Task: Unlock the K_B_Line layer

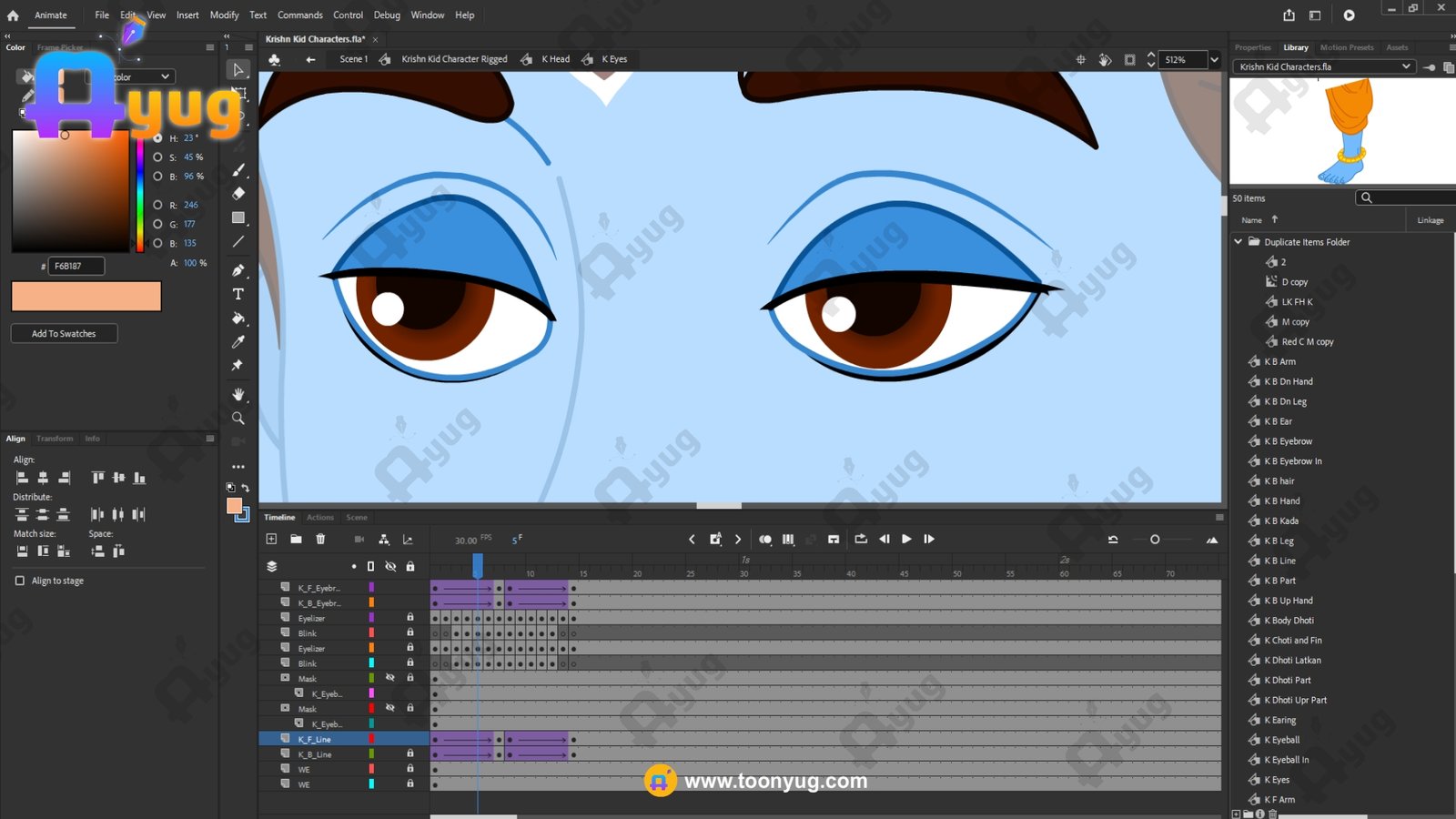Action: pos(410,753)
